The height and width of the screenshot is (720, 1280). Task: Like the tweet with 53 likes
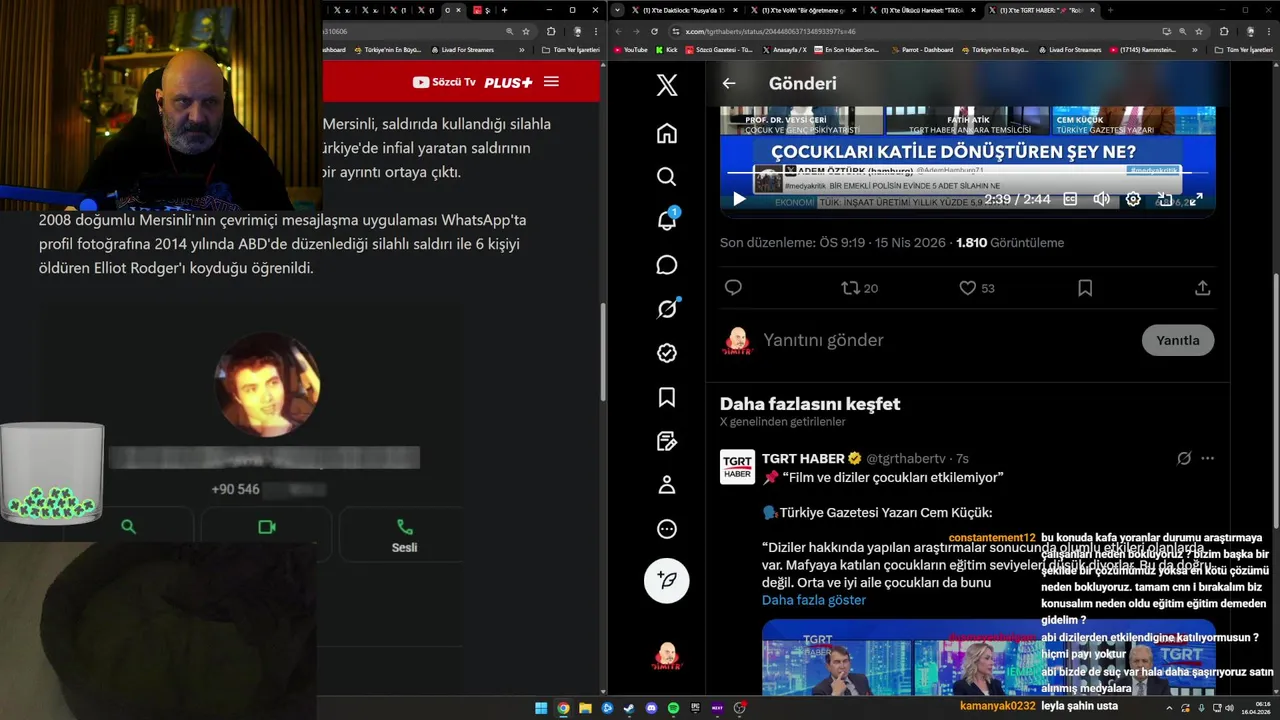point(977,288)
